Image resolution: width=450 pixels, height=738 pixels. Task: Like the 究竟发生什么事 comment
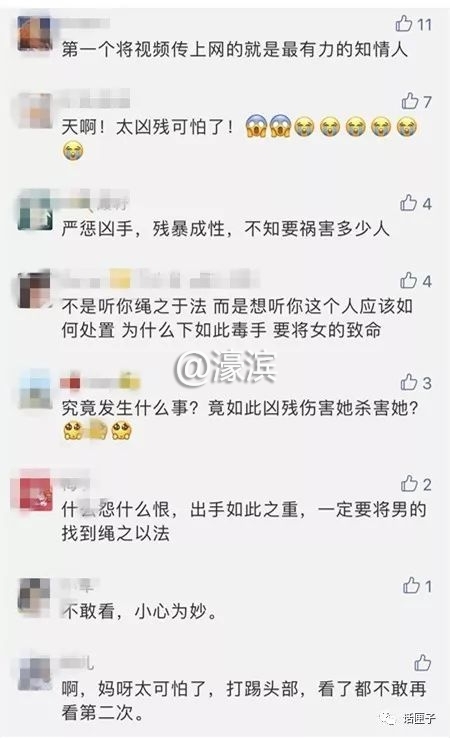(409, 382)
